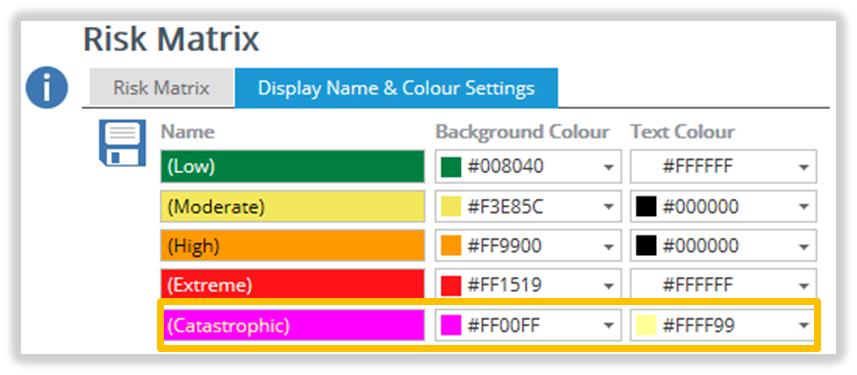Edit the (Extreme) name field
This screenshot has width=857, height=375.
292,284
